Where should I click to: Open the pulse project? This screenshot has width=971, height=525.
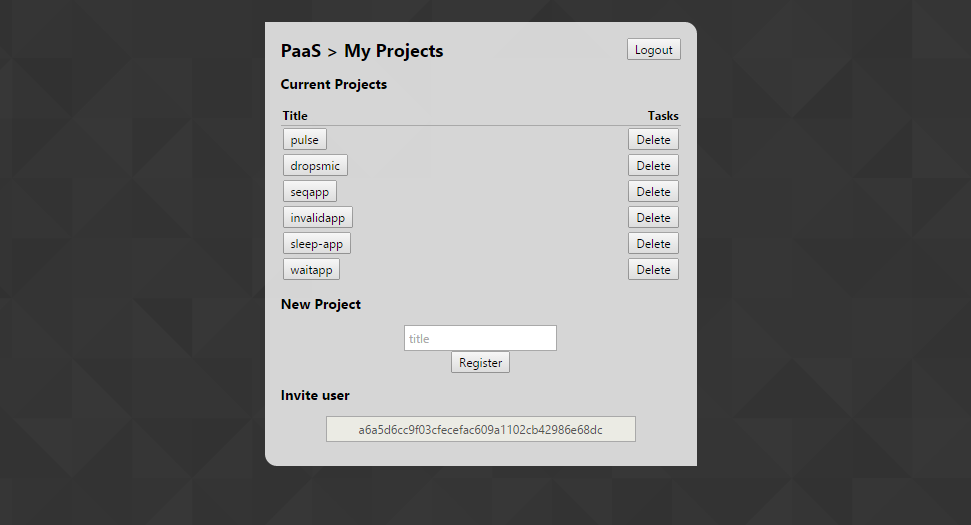(x=305, y=139)
